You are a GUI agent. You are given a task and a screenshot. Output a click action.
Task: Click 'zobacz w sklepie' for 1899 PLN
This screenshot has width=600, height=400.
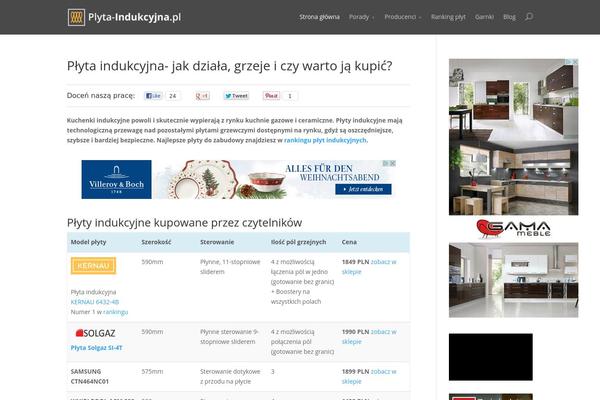(x=369, y=376)
